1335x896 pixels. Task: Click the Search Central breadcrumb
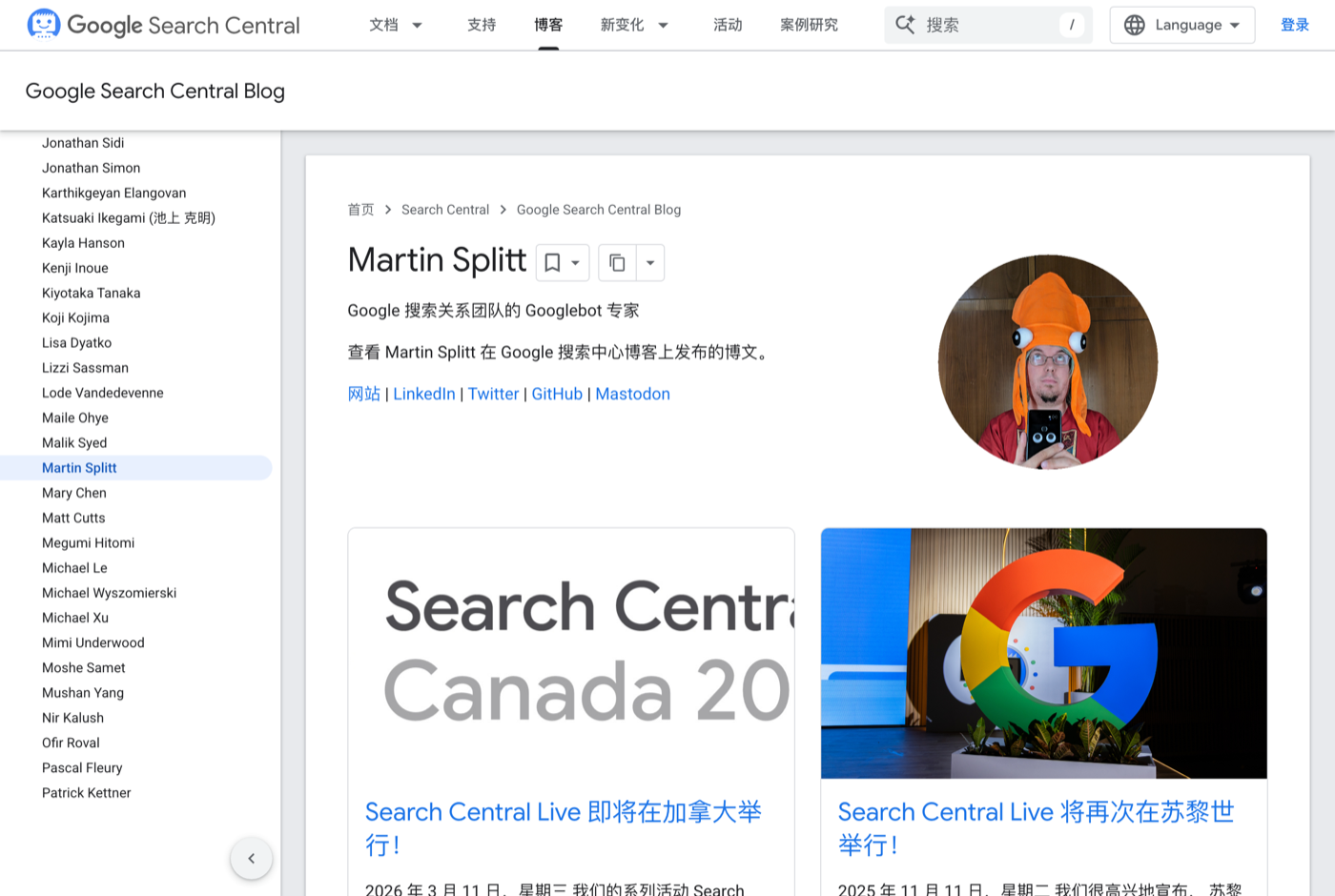pyautogui.click(x=445, y=210)
